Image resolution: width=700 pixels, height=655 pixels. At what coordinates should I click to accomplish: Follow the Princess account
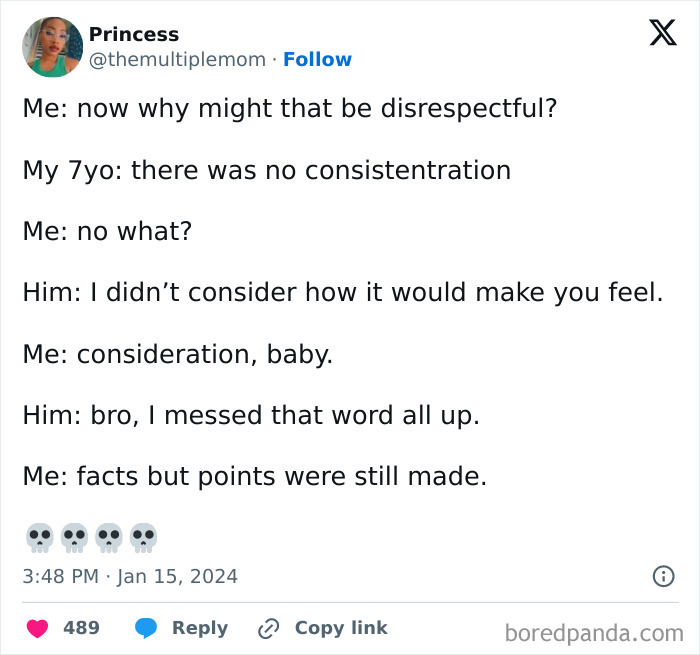point(317,60)
